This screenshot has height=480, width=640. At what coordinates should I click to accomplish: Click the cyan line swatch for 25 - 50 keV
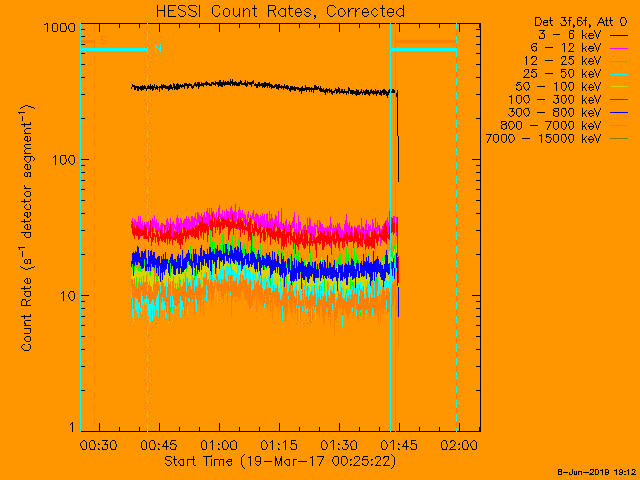tap(619, 75)
